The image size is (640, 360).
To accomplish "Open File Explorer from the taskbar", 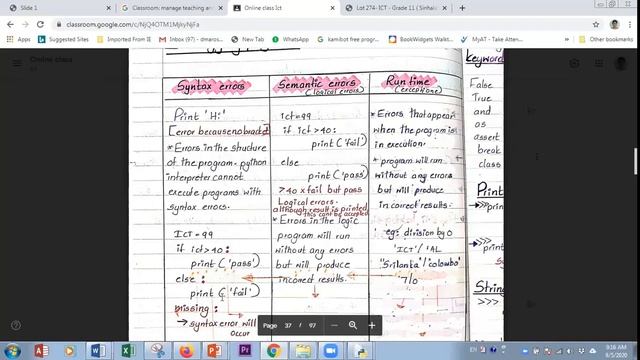I will [x=303, y=351].
